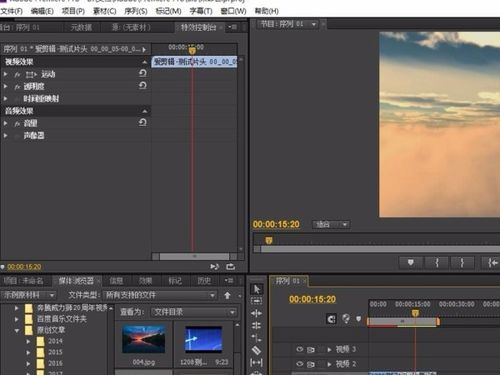500x375 pixels.
Task: Open the 文件类型 dropdown
Action: (160, 295)
